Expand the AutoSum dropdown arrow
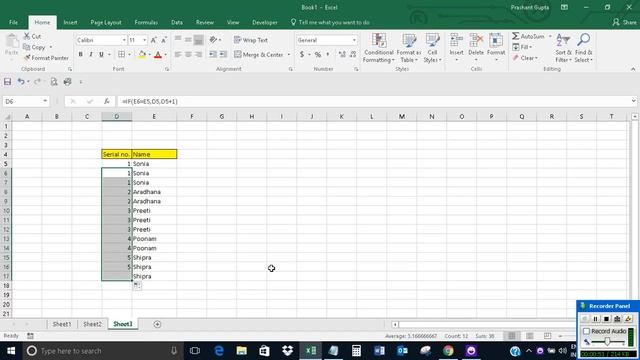 549,36
